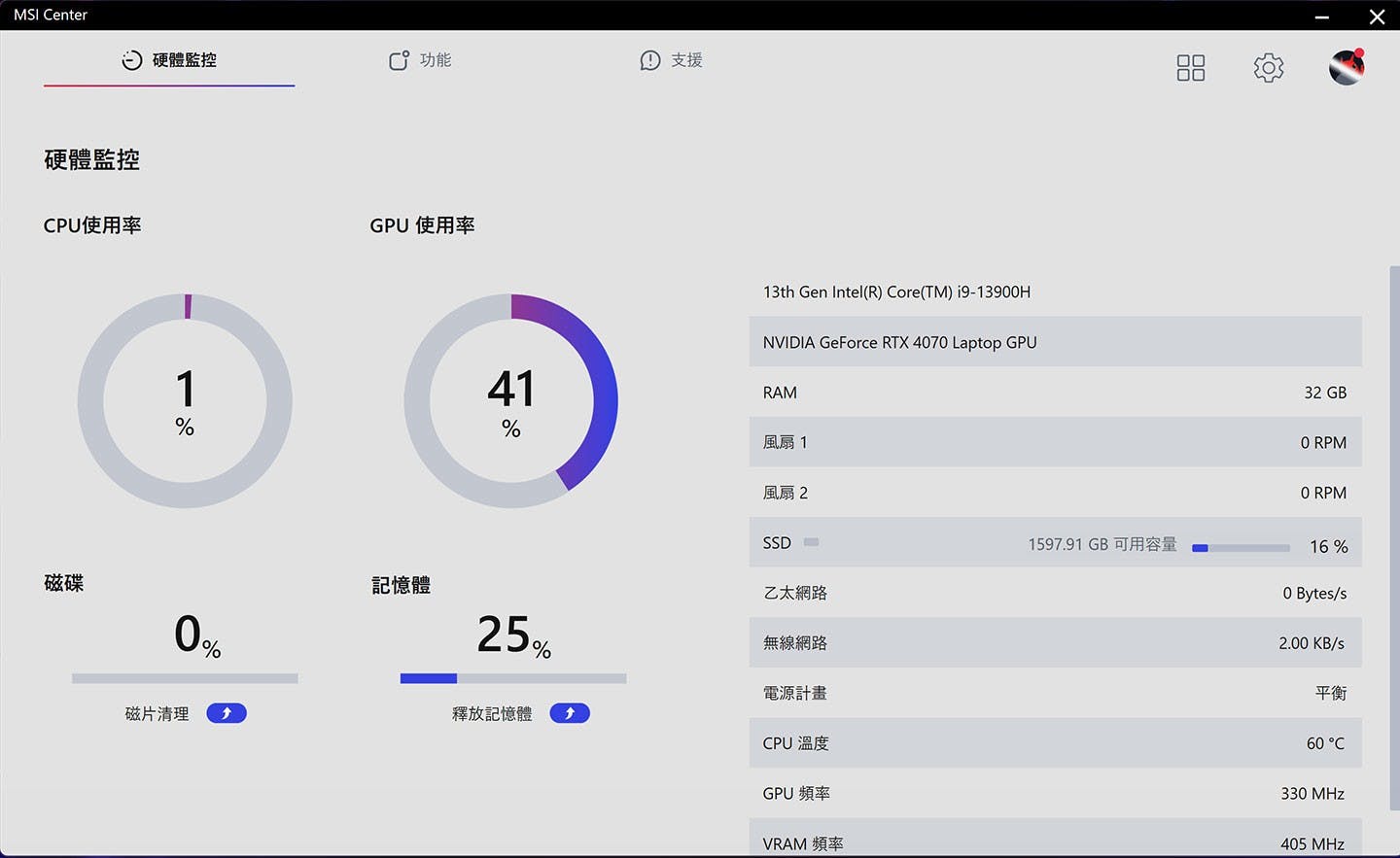Open the 硬體監控 hardware monitor tab
Image resolution: width=1400 pixels, height=858 pixels.
click(x=169, y=60)
